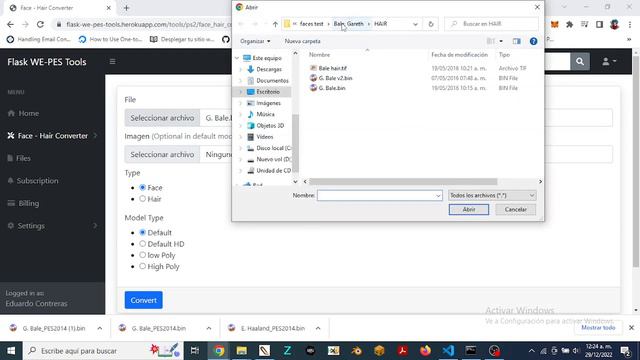Select the Face - Hair Converter browser tab

point(60,8)
